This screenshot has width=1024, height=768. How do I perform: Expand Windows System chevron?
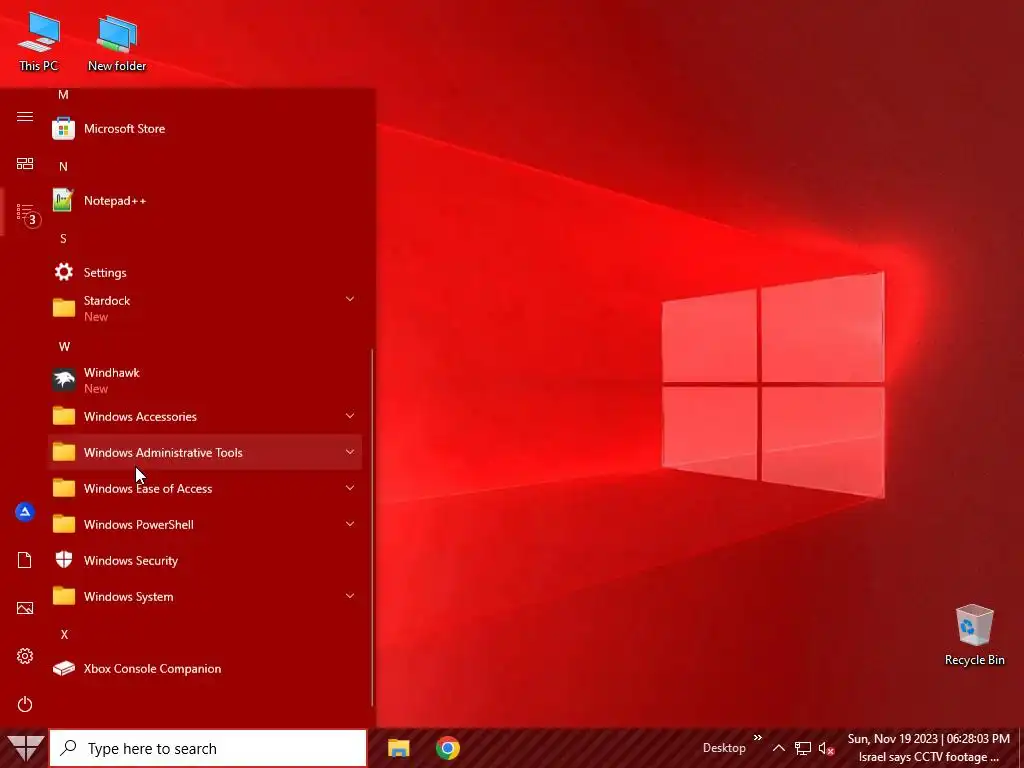pos(350,596)
